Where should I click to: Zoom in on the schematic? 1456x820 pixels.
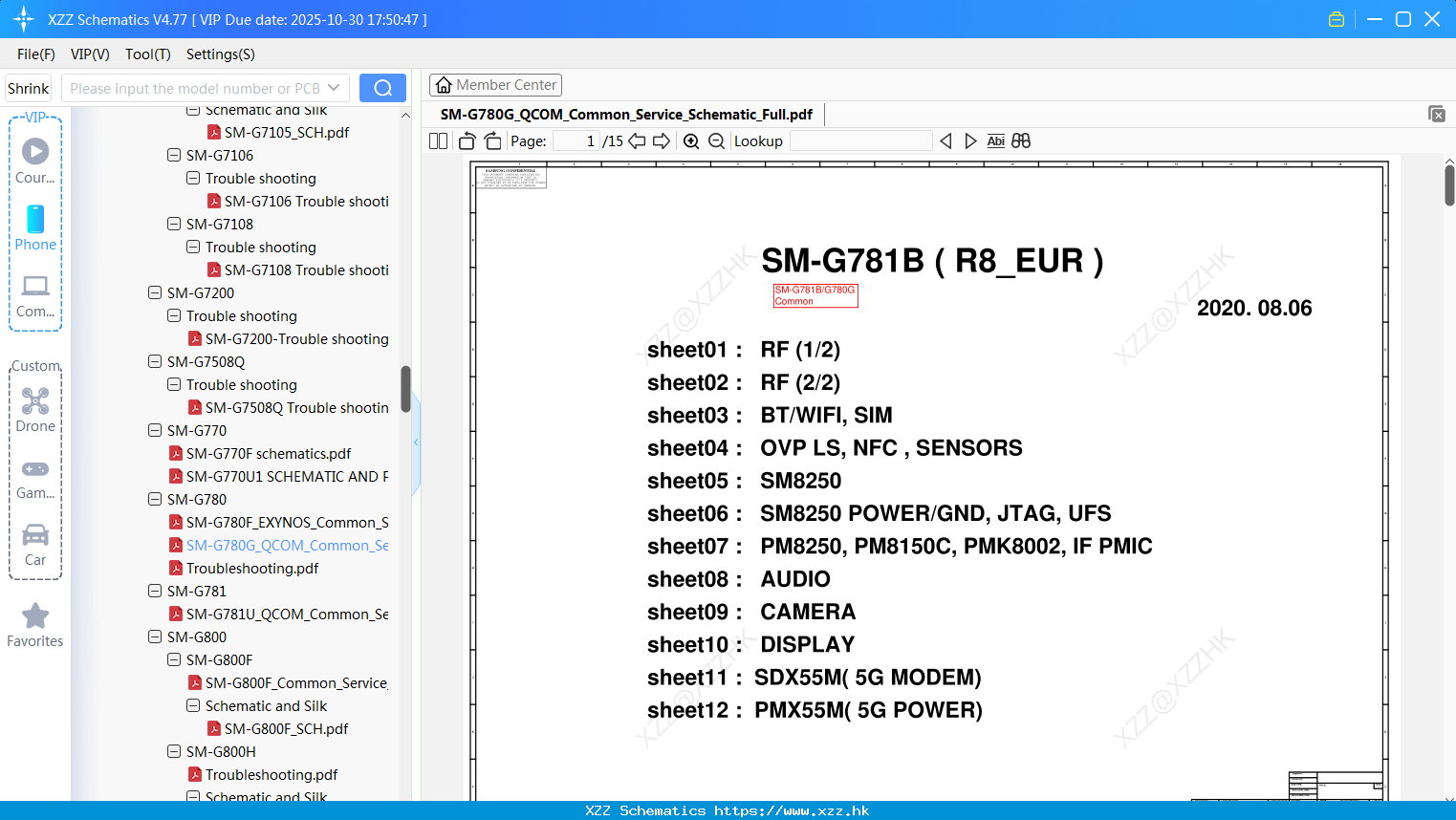point(691,141)
